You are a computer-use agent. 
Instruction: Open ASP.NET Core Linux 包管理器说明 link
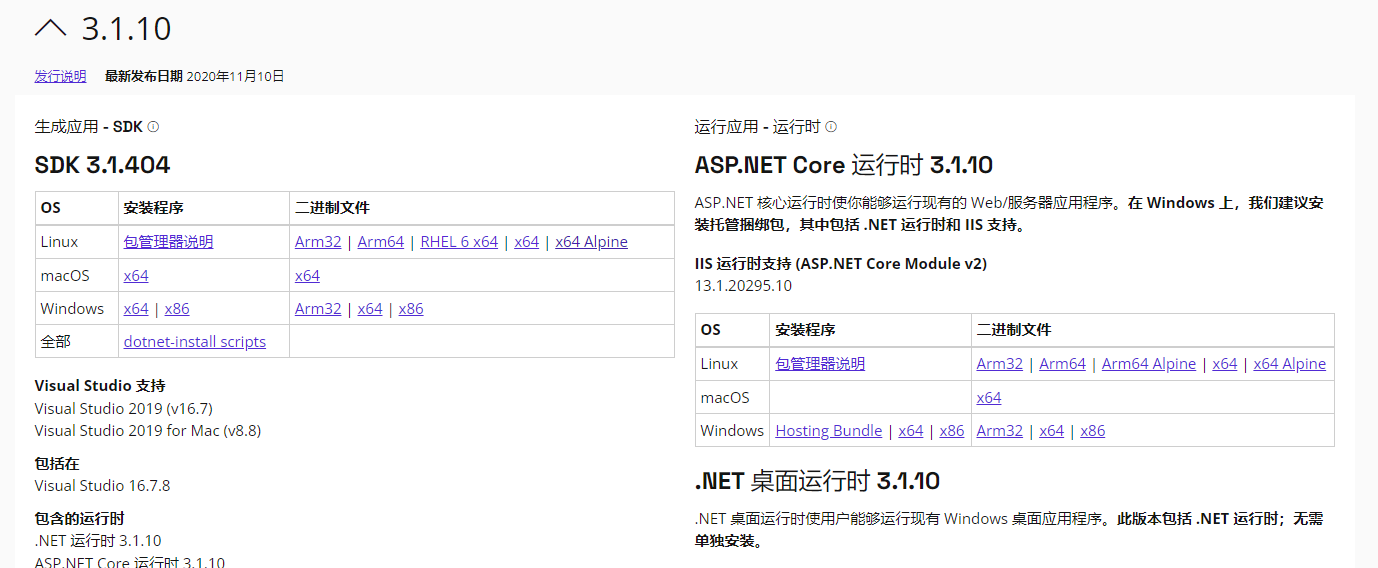(x=820, y=364)
